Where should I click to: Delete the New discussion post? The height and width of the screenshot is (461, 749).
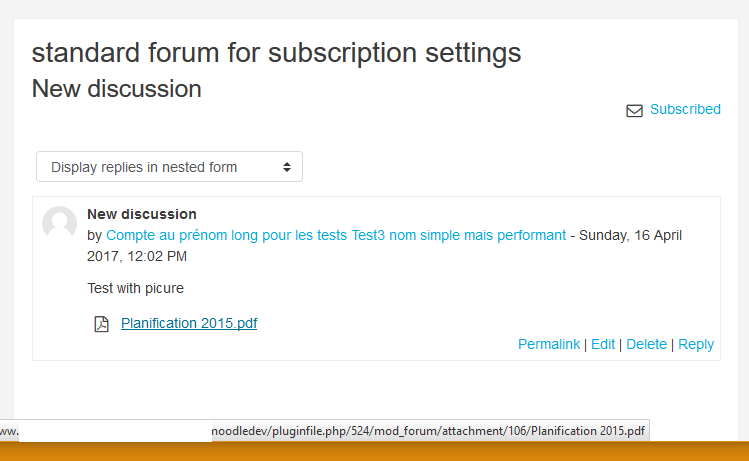(646, 344)
